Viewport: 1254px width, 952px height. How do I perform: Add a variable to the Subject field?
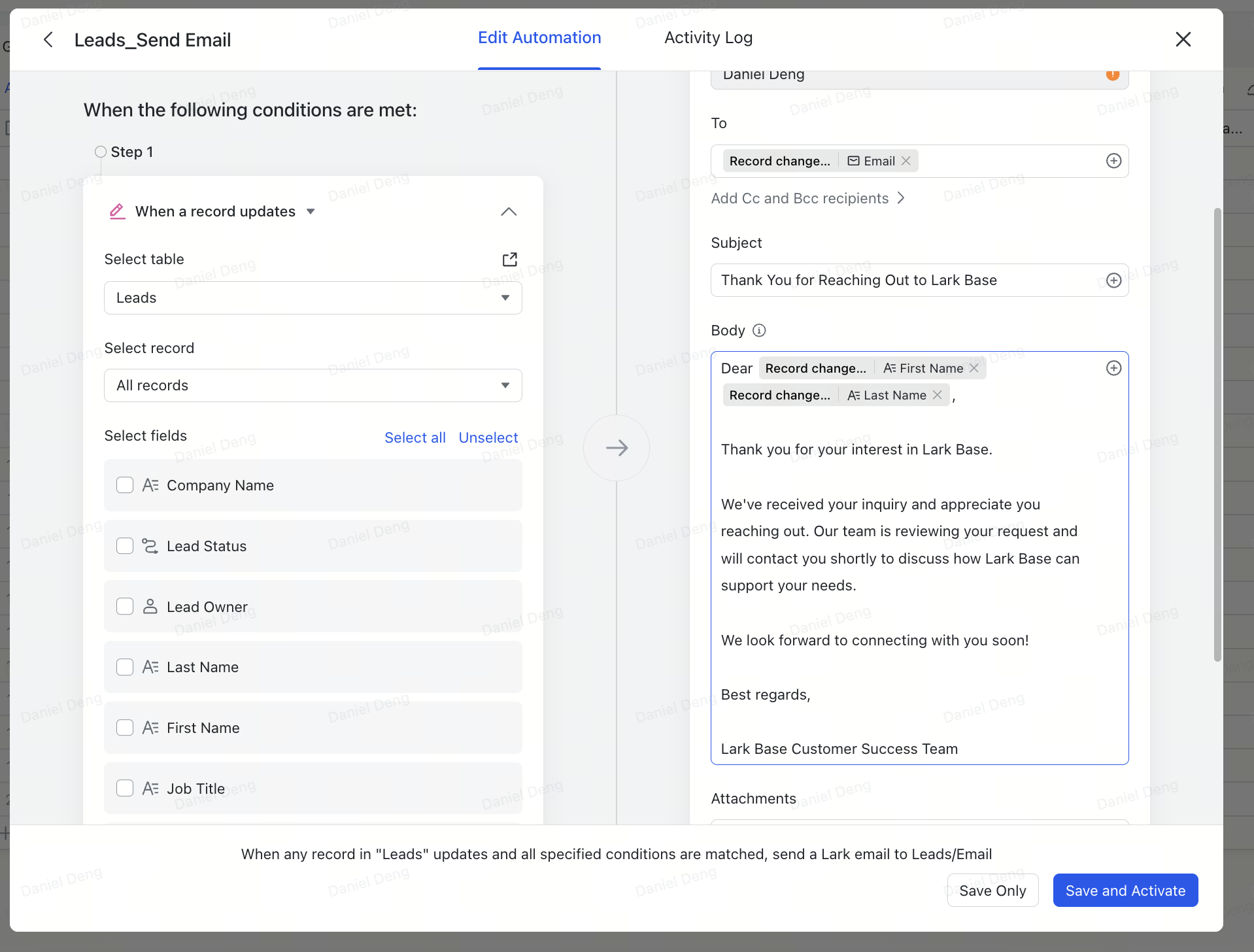(x=1113, y=280)
